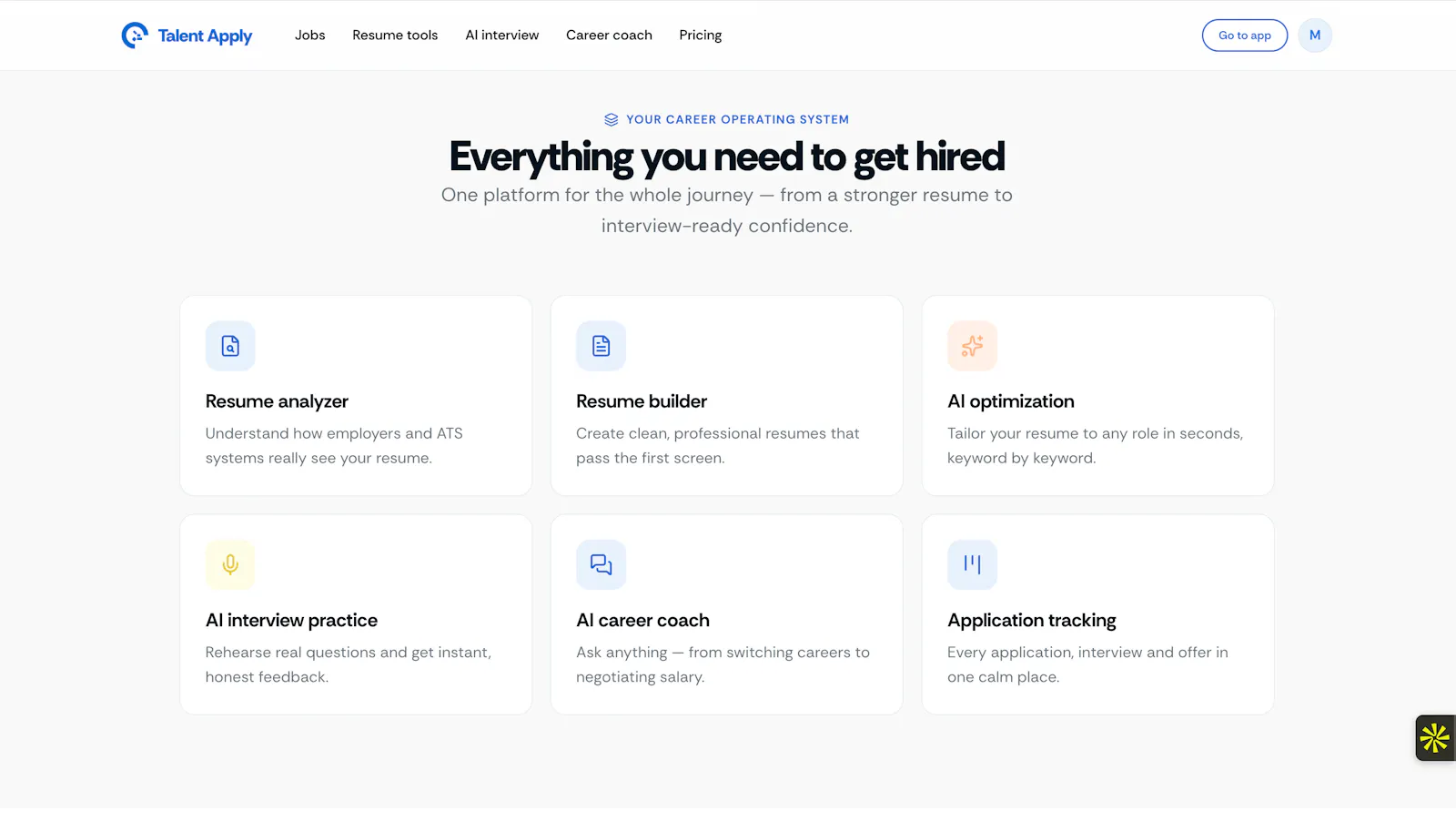Go to AI interview in navigation
This screenshot has height=831, width=1456.
click(502, 35)
